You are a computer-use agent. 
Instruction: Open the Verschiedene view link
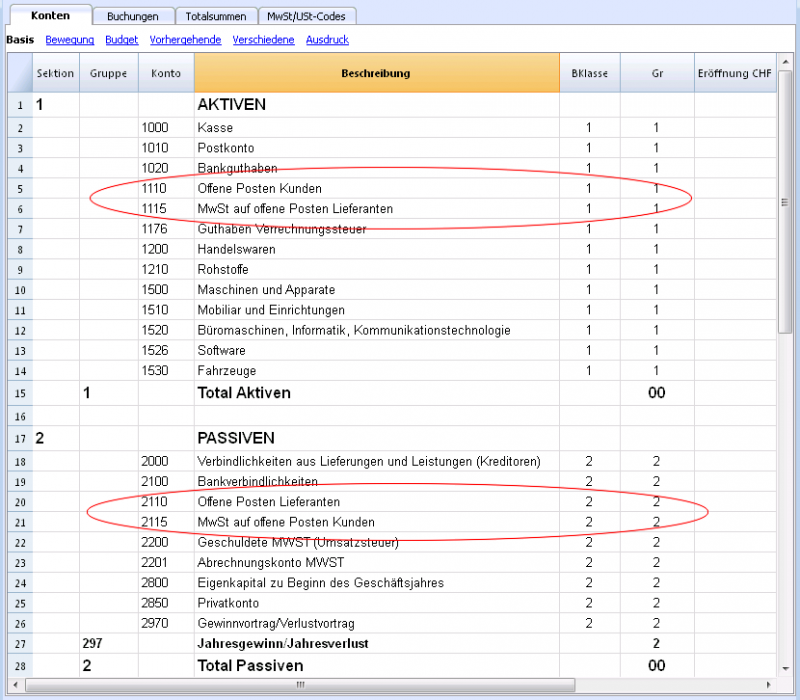(x=263, y=40)
